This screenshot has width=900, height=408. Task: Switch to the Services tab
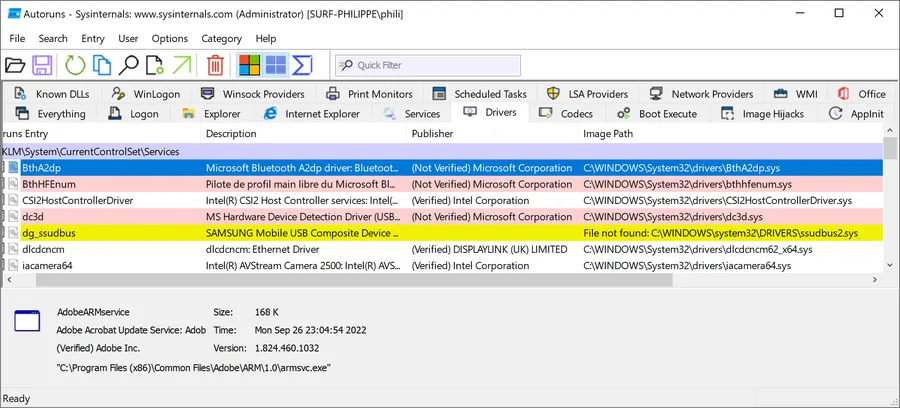(412, 114)
